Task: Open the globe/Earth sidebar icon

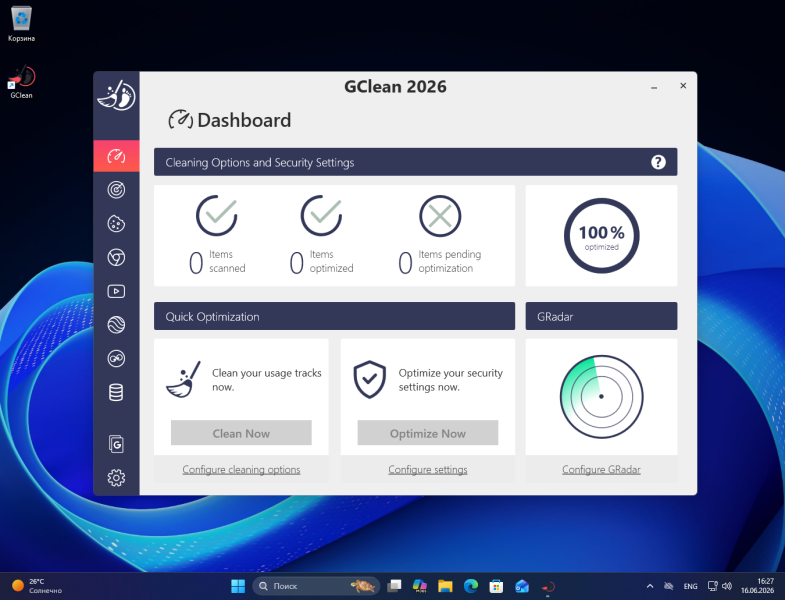Action: (x=116, y=325)
